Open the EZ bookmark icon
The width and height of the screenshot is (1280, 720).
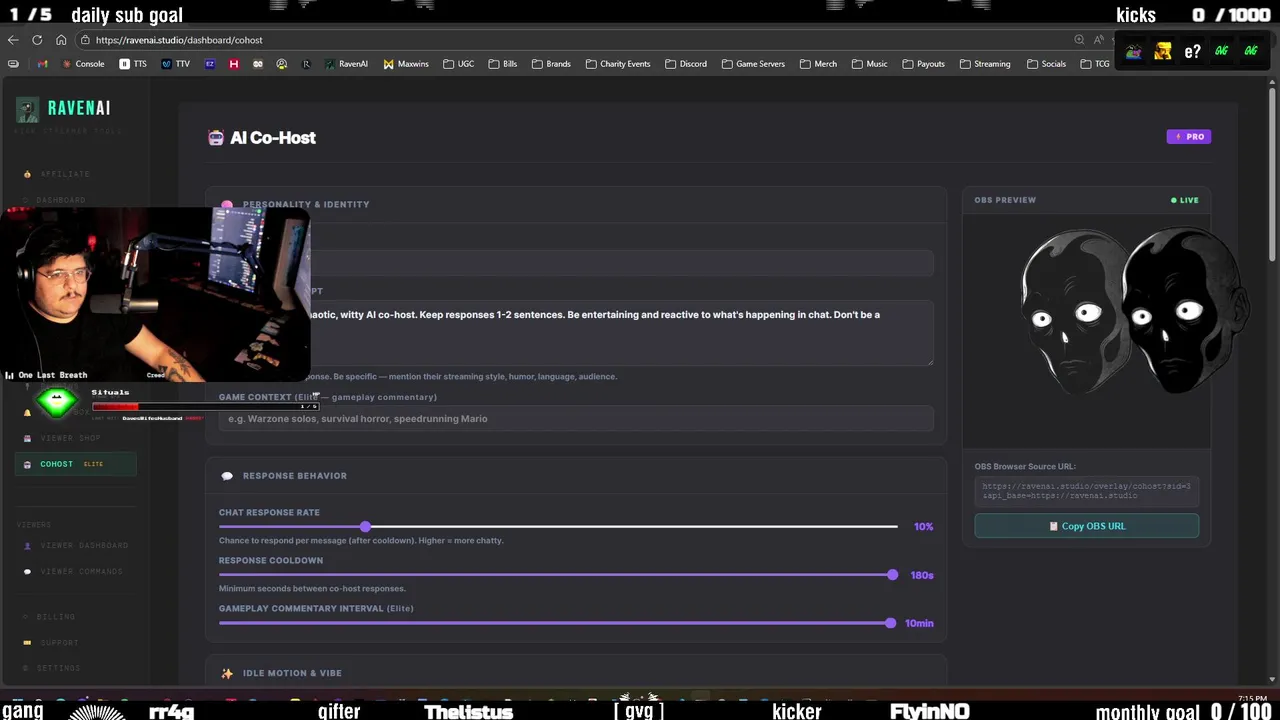(x=210, y=64)
